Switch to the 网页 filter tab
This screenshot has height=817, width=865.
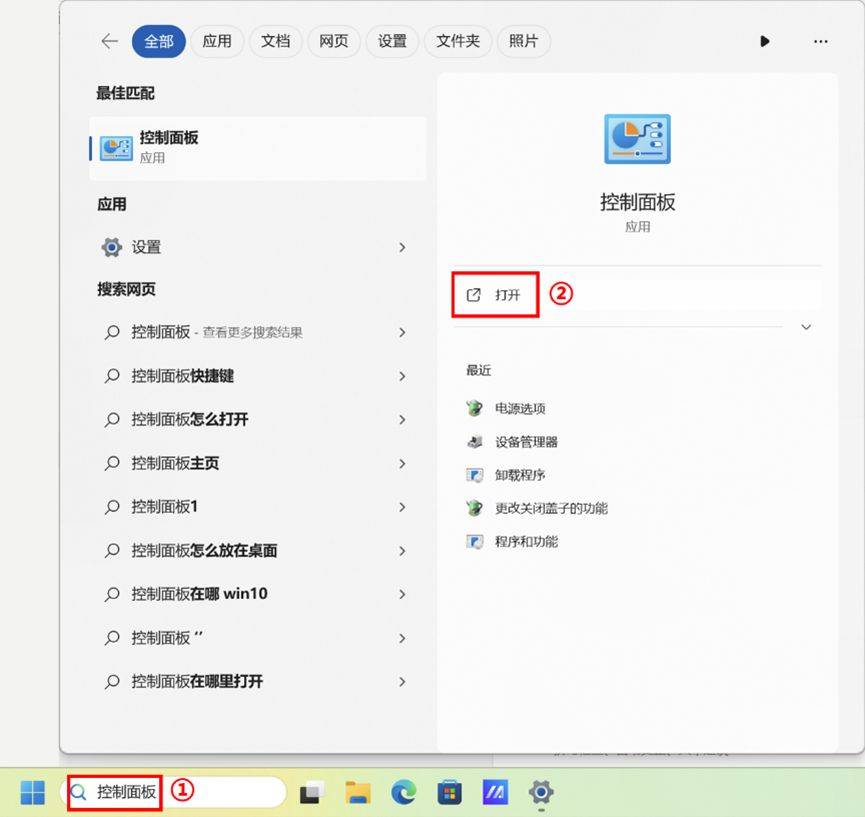[x=334, y=41]
